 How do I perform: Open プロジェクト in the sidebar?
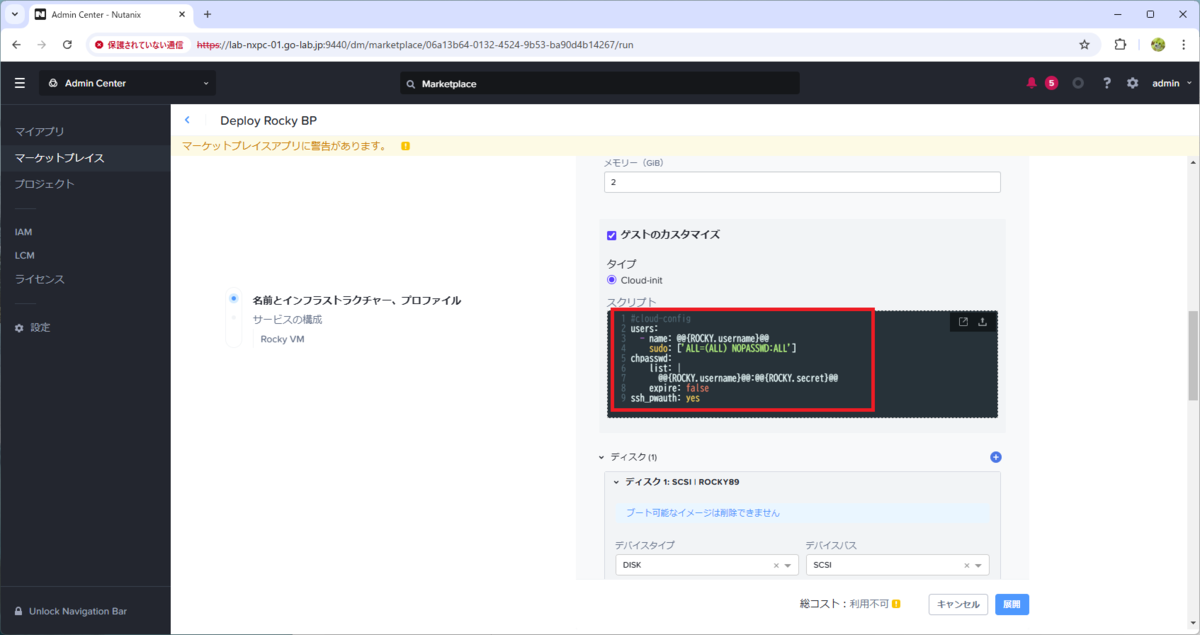click(45, 184)
